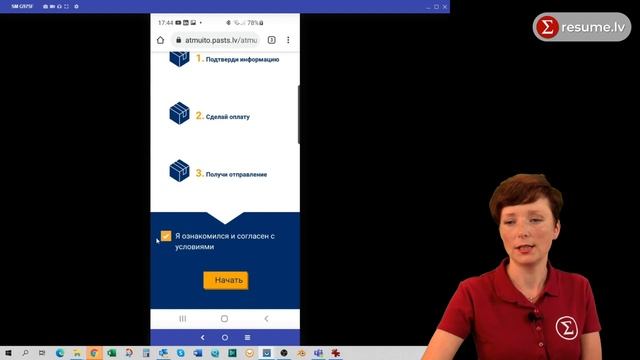Select the text 'Сделай оплату'
This screenshot has height=360, width=640.
click(x=228, y=117)
